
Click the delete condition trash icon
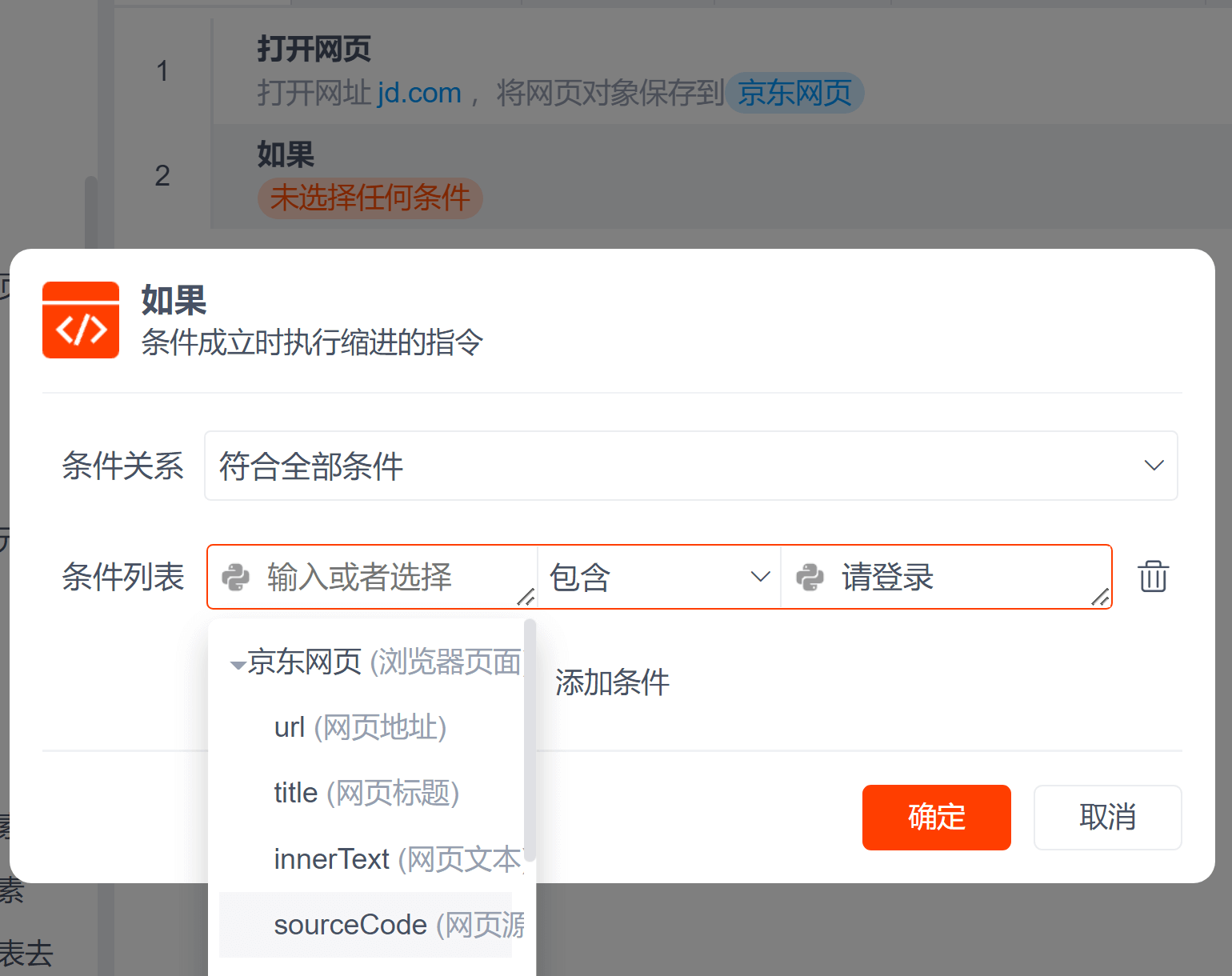[x=1153, y=577]
